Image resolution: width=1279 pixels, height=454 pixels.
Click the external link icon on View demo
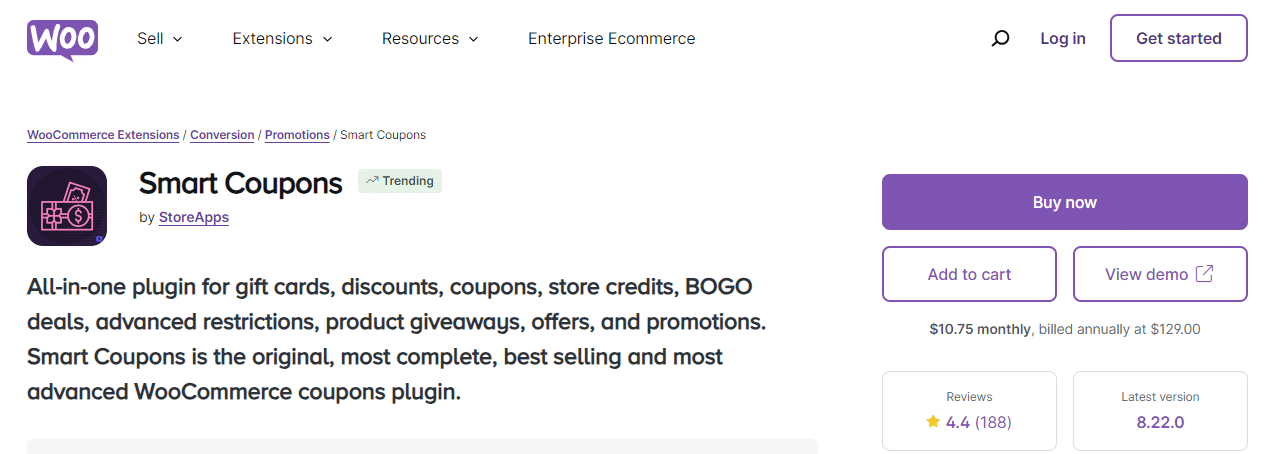point(1205,274)
